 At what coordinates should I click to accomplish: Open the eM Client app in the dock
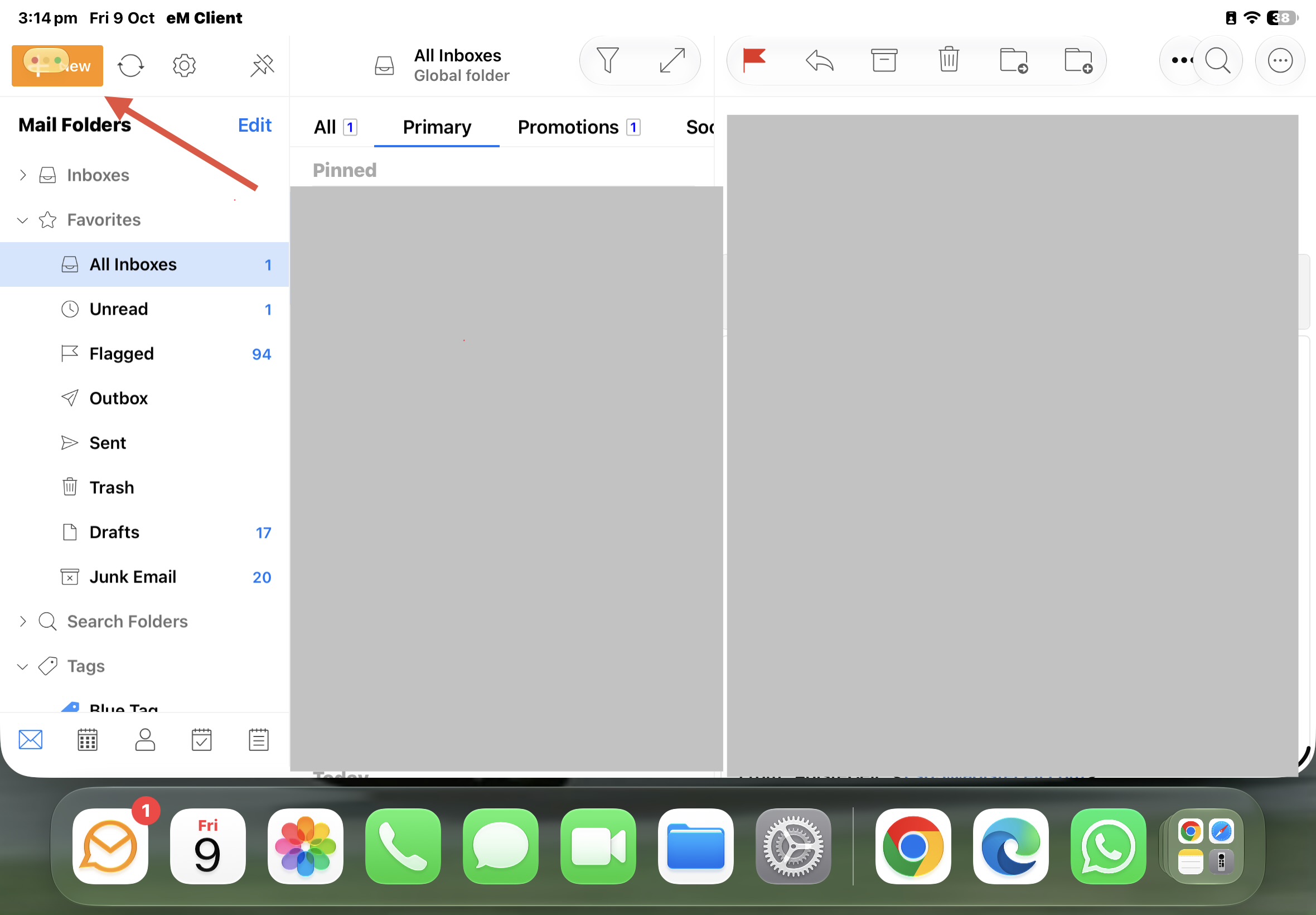coord(110,846)
